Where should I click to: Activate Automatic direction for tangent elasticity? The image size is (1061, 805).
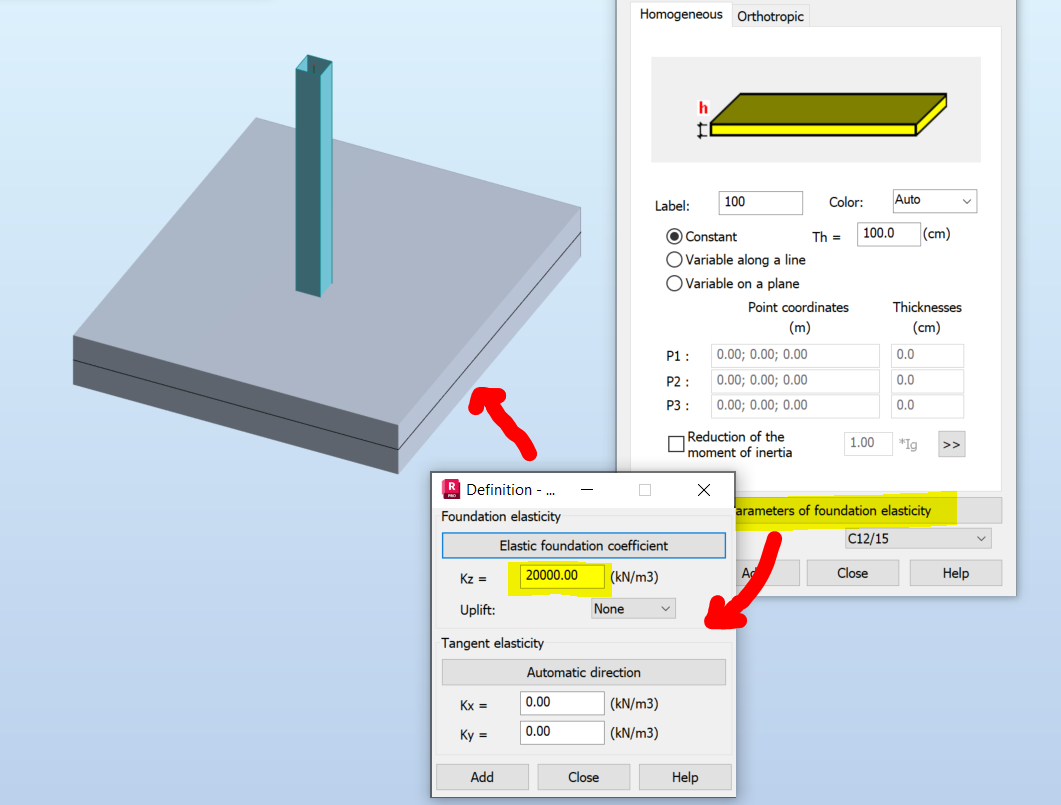coord(583,671)
